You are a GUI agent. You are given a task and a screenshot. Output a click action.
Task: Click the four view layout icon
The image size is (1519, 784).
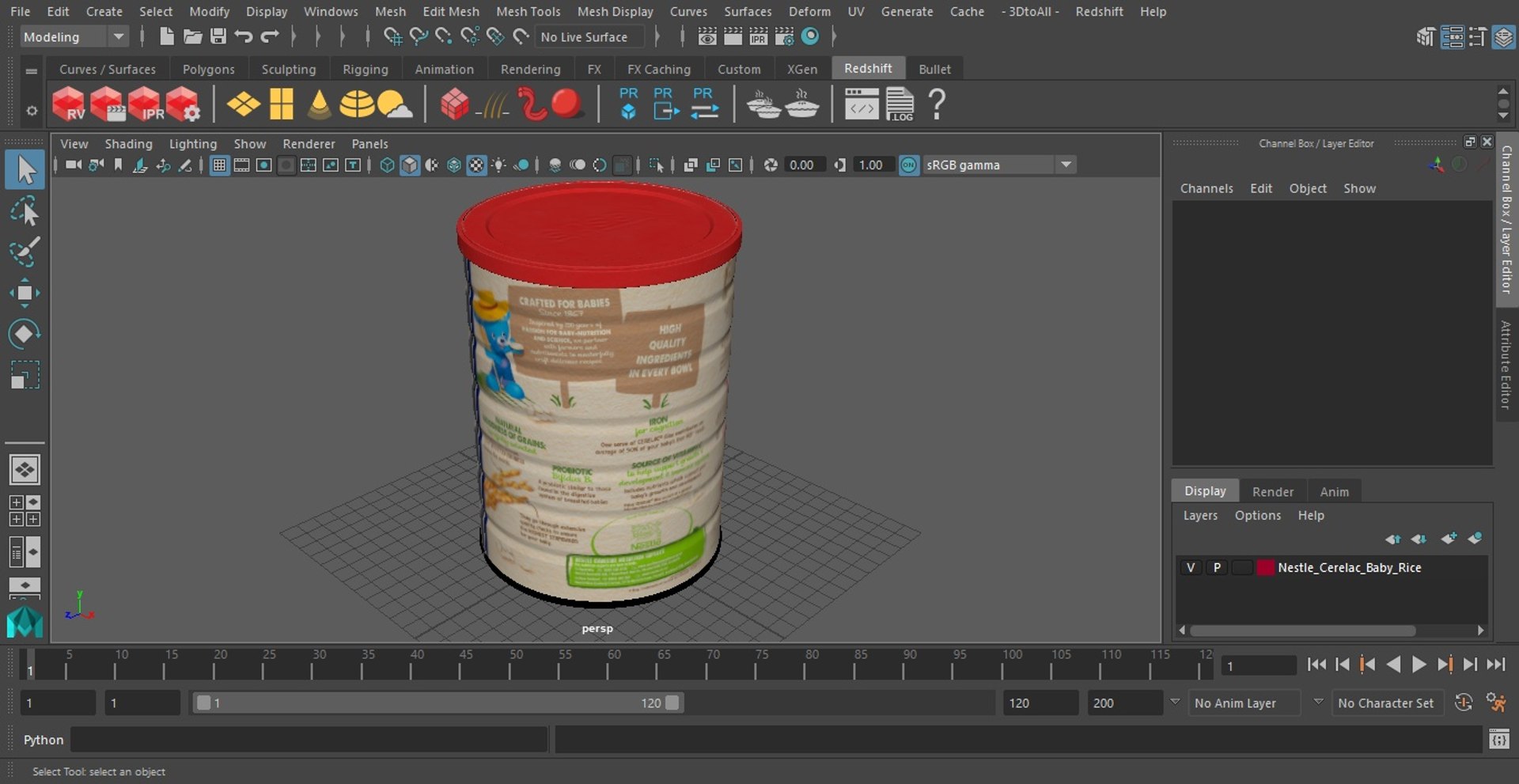tap(25, 511)
